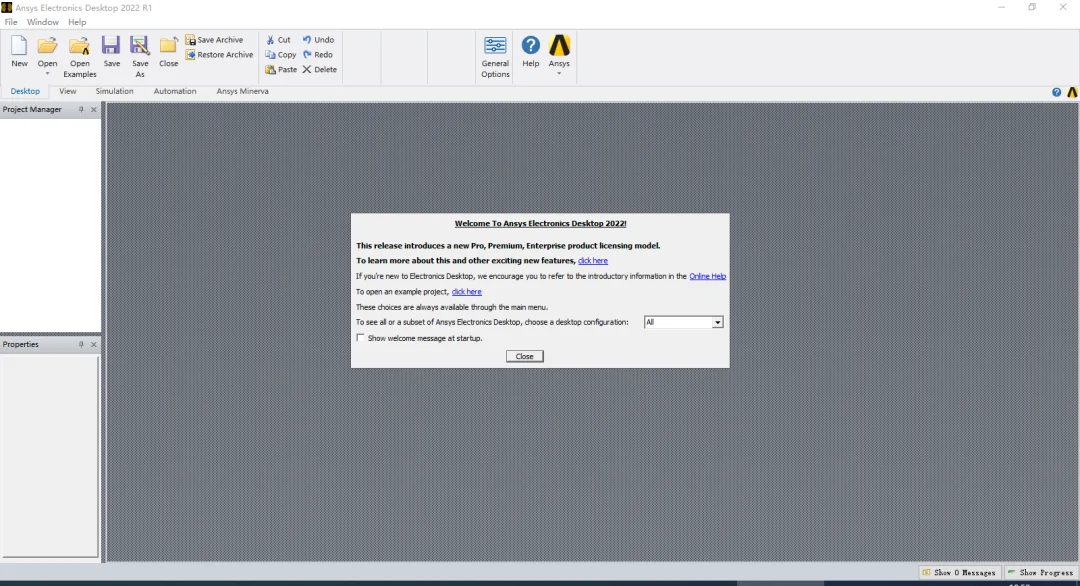
Task: Close the welcome dialog with Close button
Action: (525, 356)
